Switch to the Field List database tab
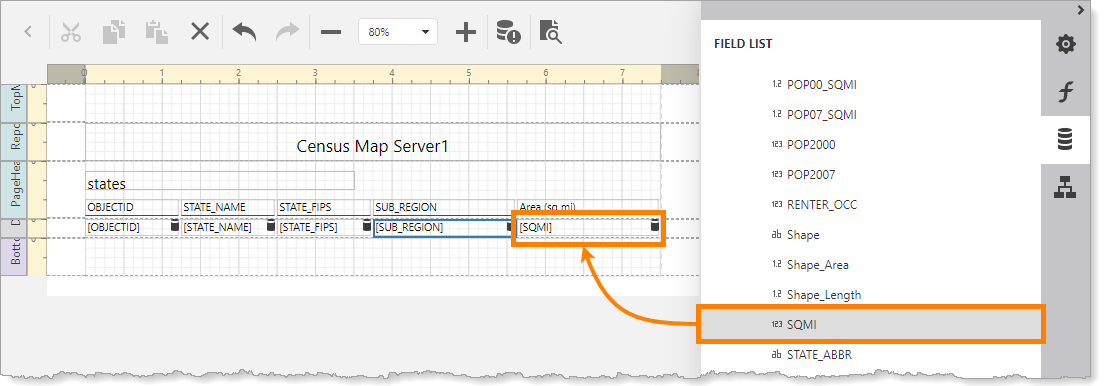Screen dimensions: 1106x386 (1065, 140)
